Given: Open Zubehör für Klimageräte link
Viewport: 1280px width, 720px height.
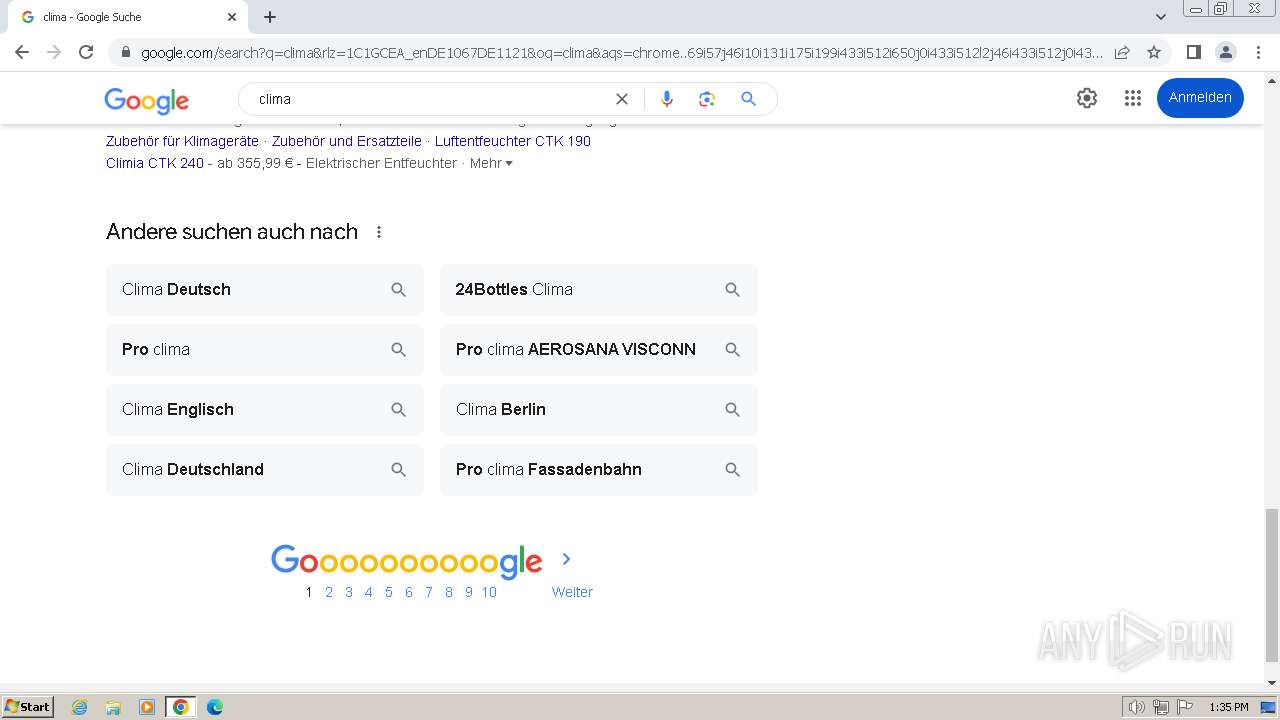Looking at the screenshot, I should (x=182, y=141).
